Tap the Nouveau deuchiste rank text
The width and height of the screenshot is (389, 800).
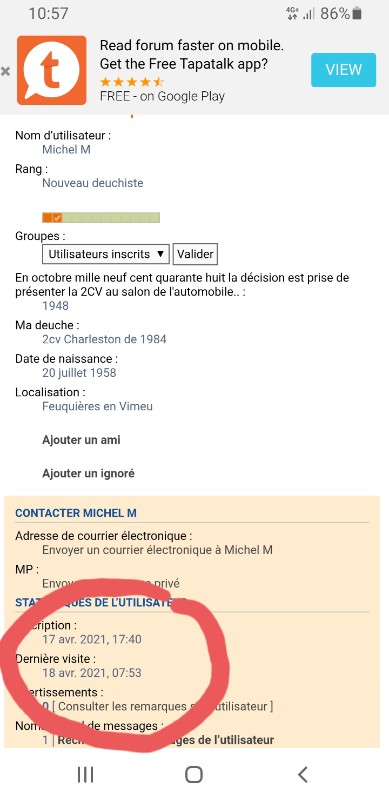pos(92,183)
